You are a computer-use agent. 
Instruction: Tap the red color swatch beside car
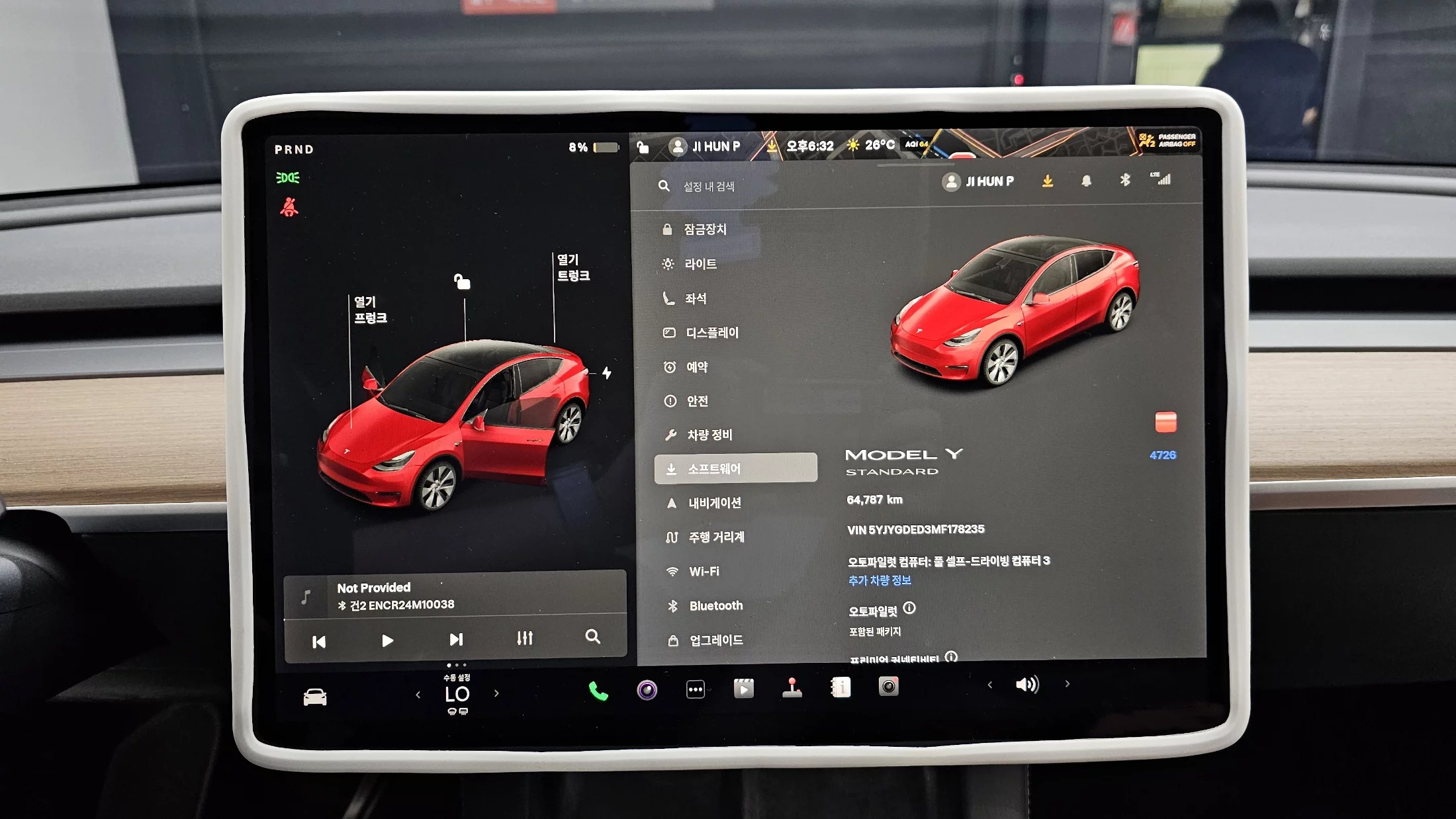click(1165, 422)
